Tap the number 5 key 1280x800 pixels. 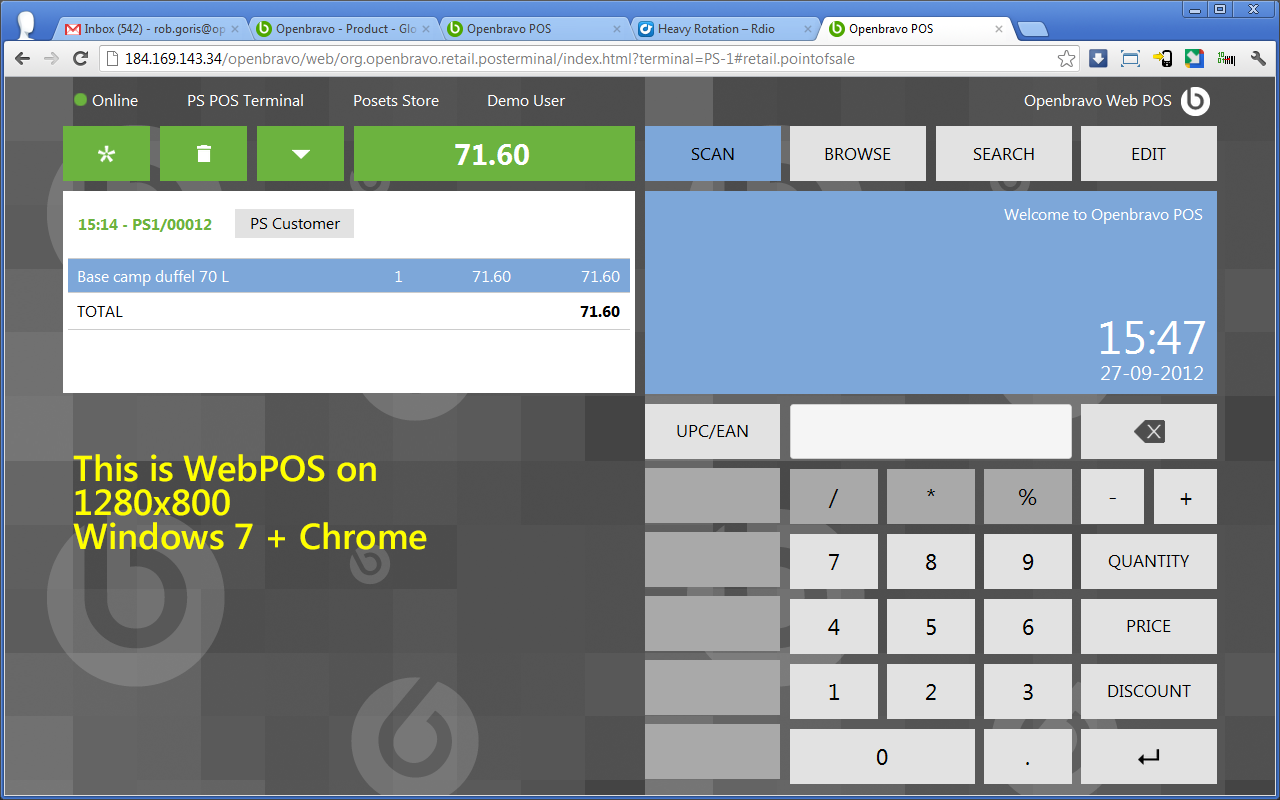[931, 627]
